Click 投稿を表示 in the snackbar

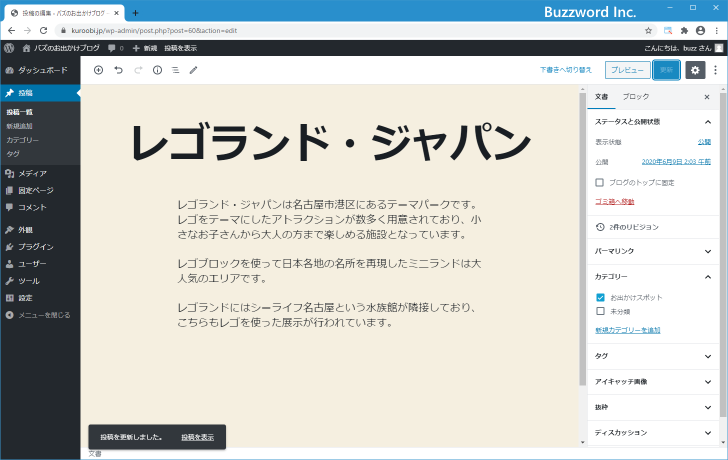pos(197,437)
